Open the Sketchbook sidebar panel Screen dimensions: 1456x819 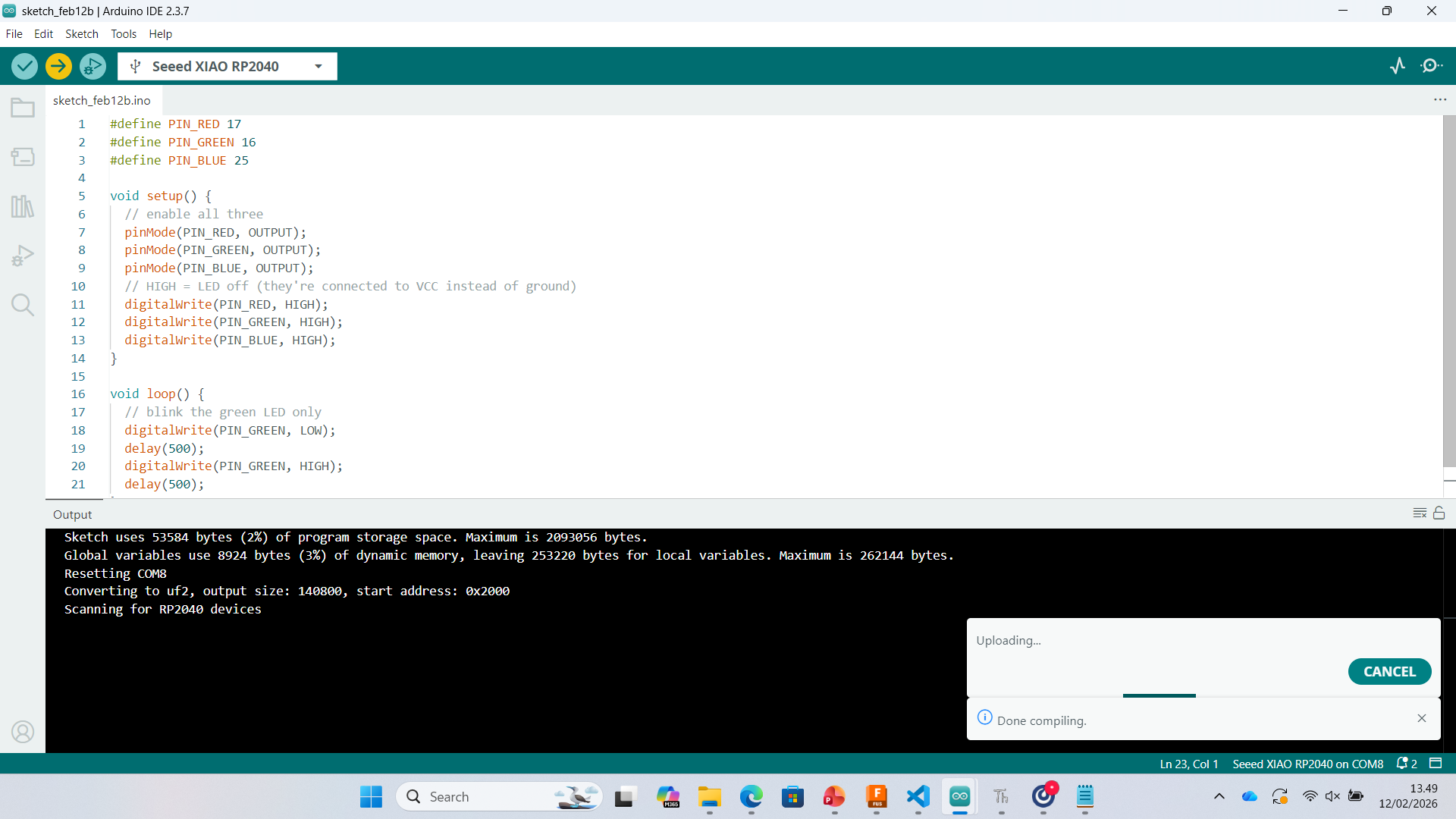point(22,108)
